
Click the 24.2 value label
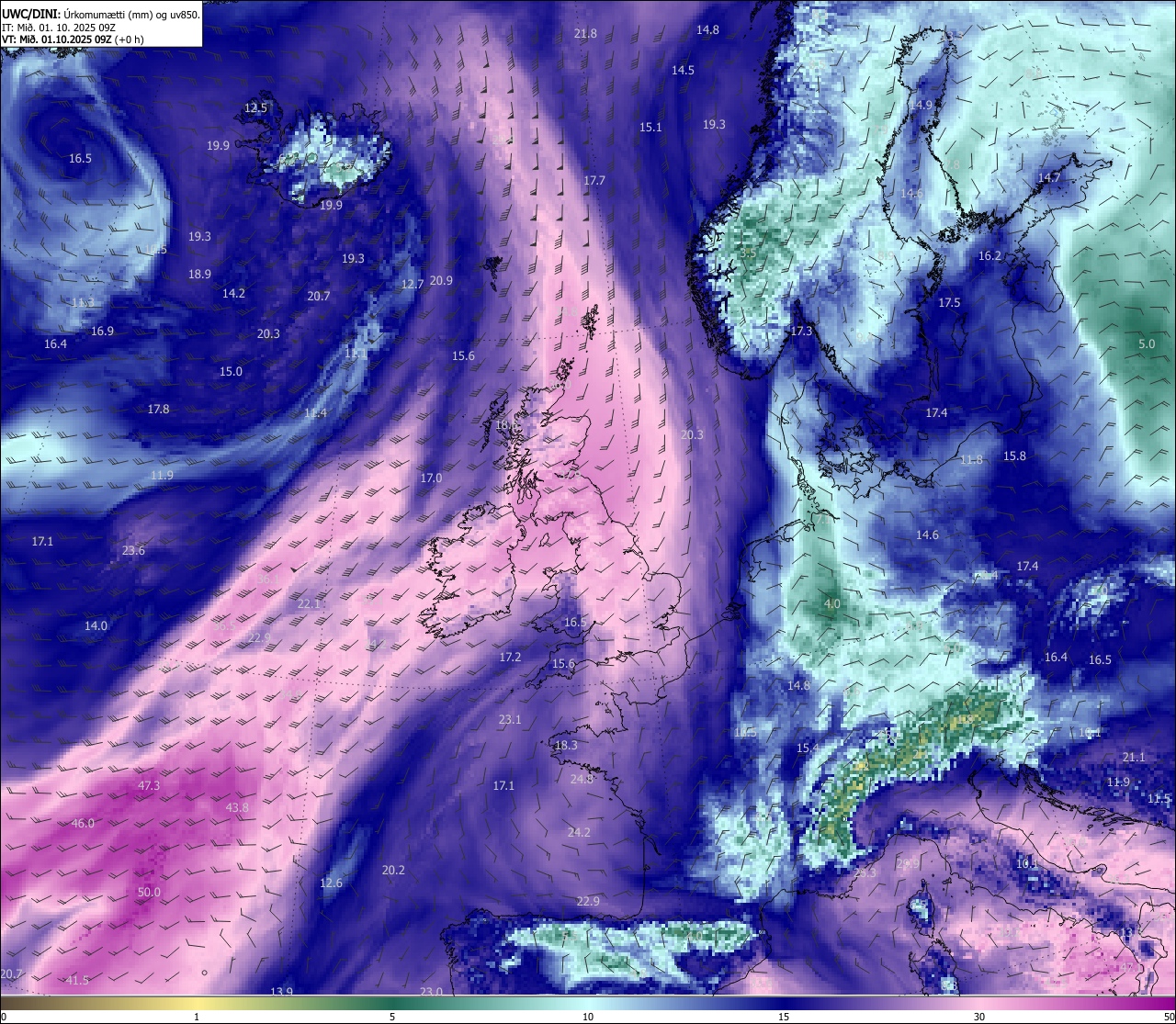pyautogui.click(x=579, y=833)
